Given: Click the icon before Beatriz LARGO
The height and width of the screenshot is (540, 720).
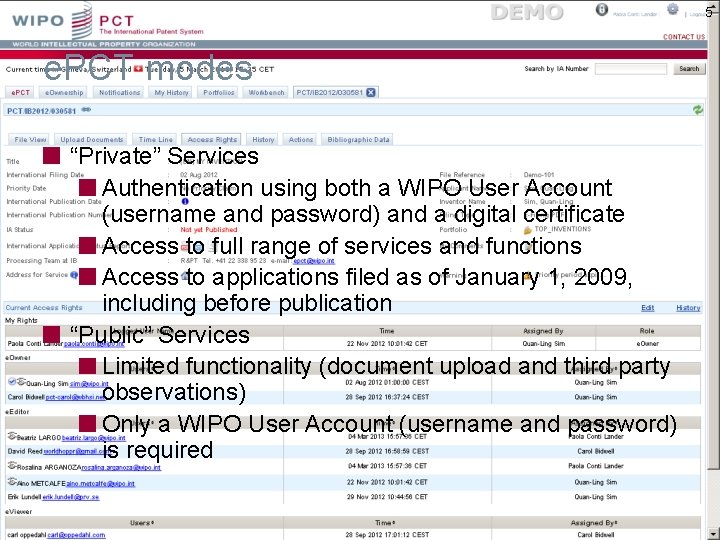Looking at the screenshot, I should (12, 436).
